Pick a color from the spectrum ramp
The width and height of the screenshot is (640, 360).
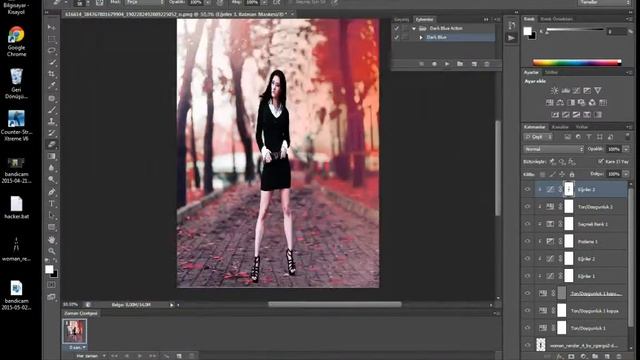tap(577, 62)
